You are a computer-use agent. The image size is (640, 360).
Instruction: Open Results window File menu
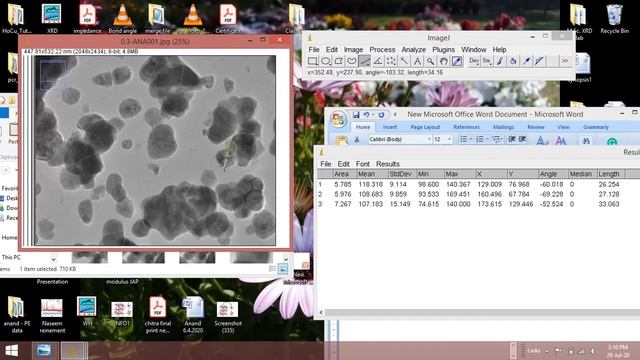(x=326, y=164)
